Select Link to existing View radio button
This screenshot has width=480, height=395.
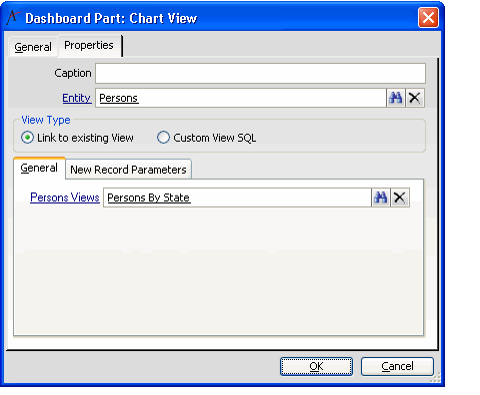[27, 138]
